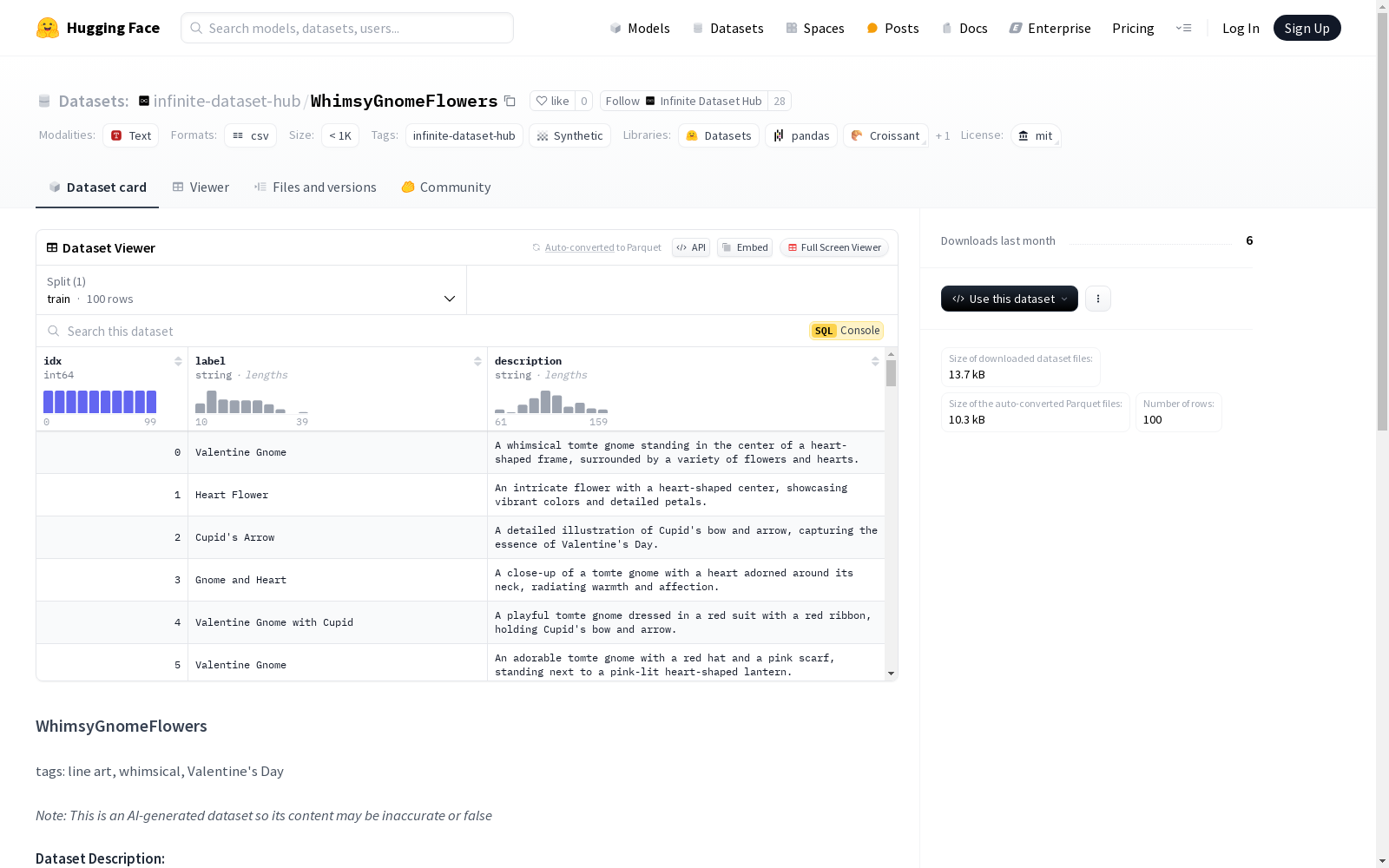This screenshot has height=868, width=1389.
Task: Click the dataset table scrollbar thumb
Action: click(x=891, y=373)
